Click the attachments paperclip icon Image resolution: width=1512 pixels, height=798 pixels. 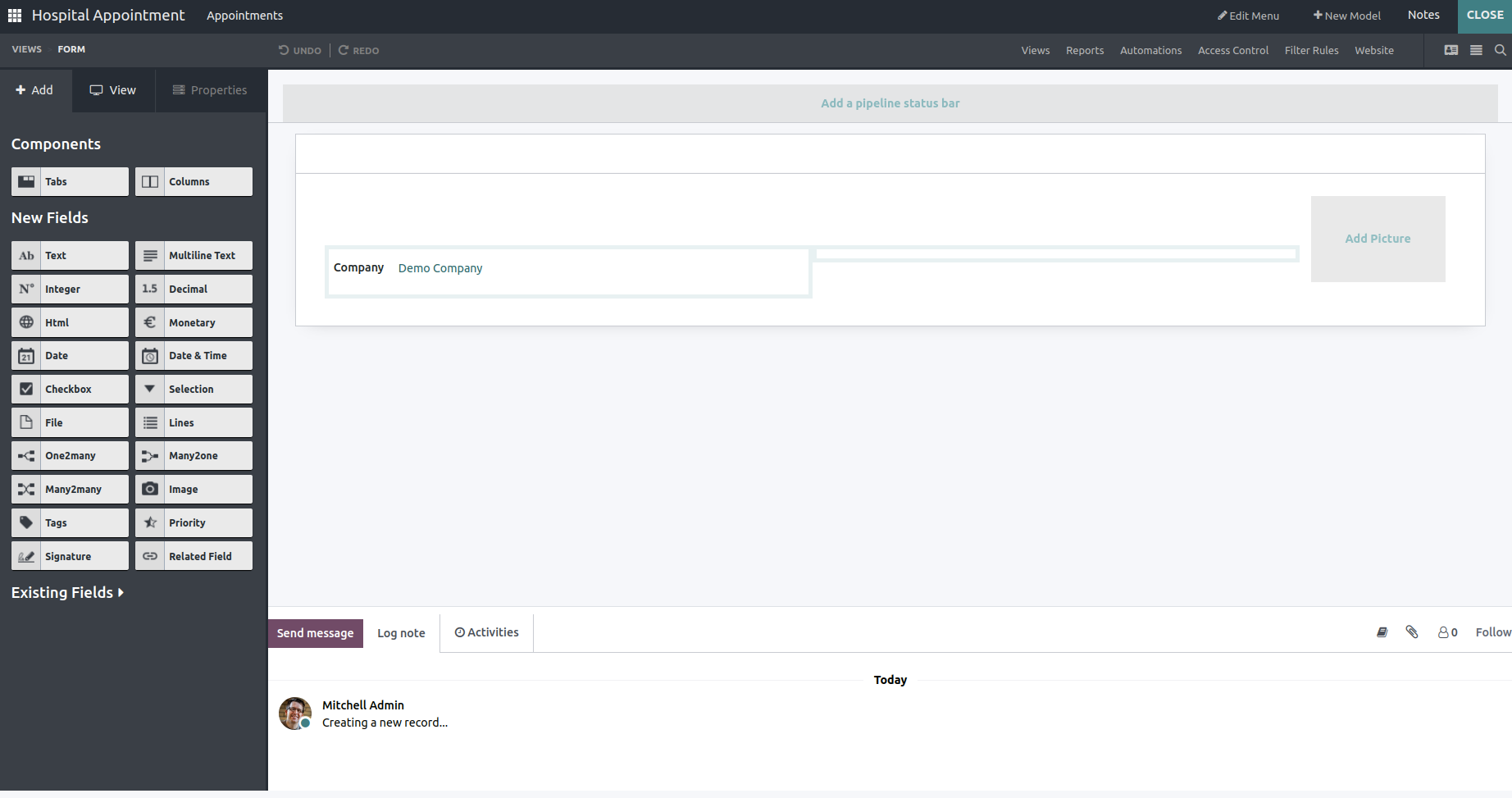1412,632
